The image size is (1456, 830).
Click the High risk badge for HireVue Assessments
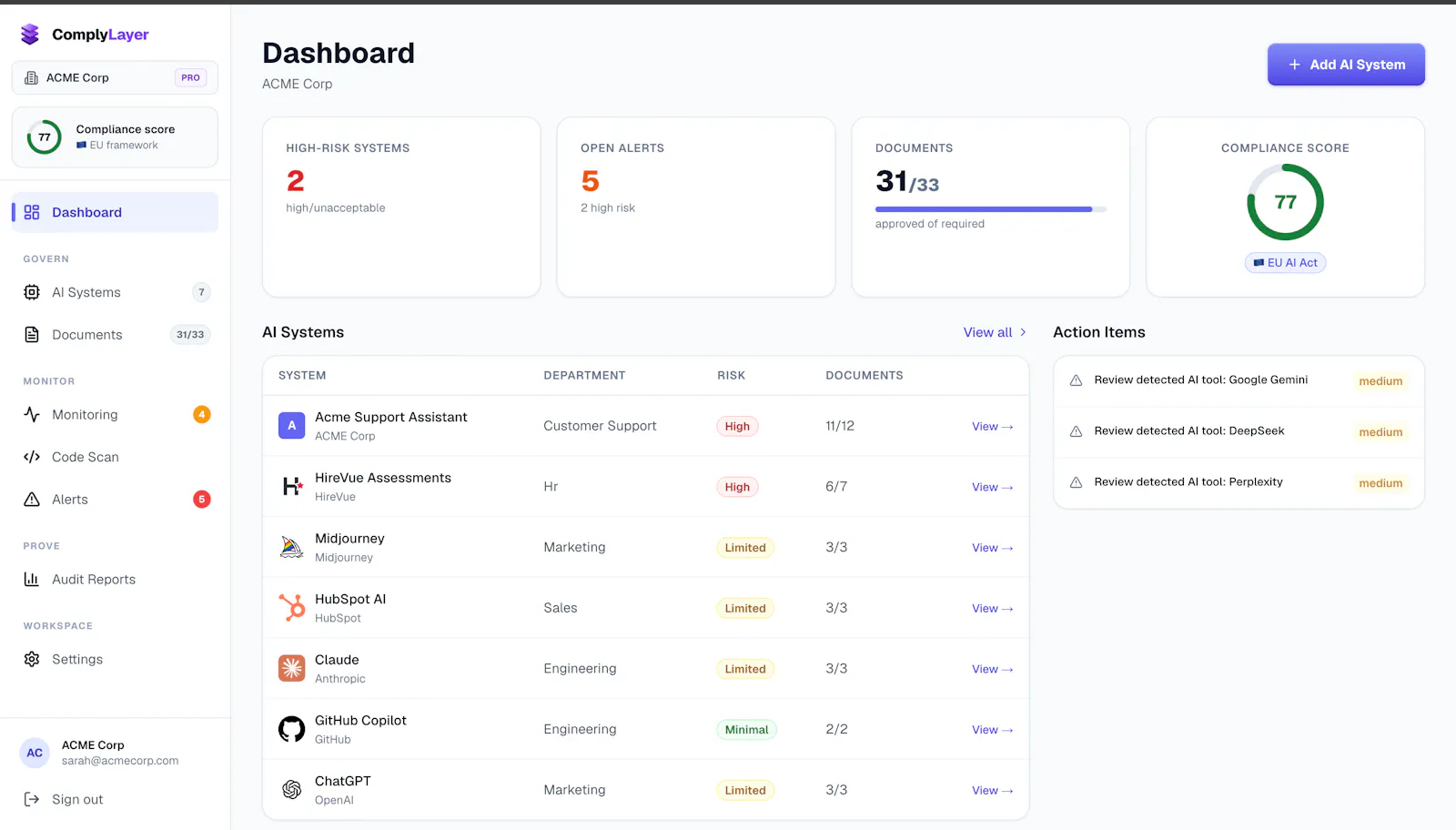tap(737, 487)
